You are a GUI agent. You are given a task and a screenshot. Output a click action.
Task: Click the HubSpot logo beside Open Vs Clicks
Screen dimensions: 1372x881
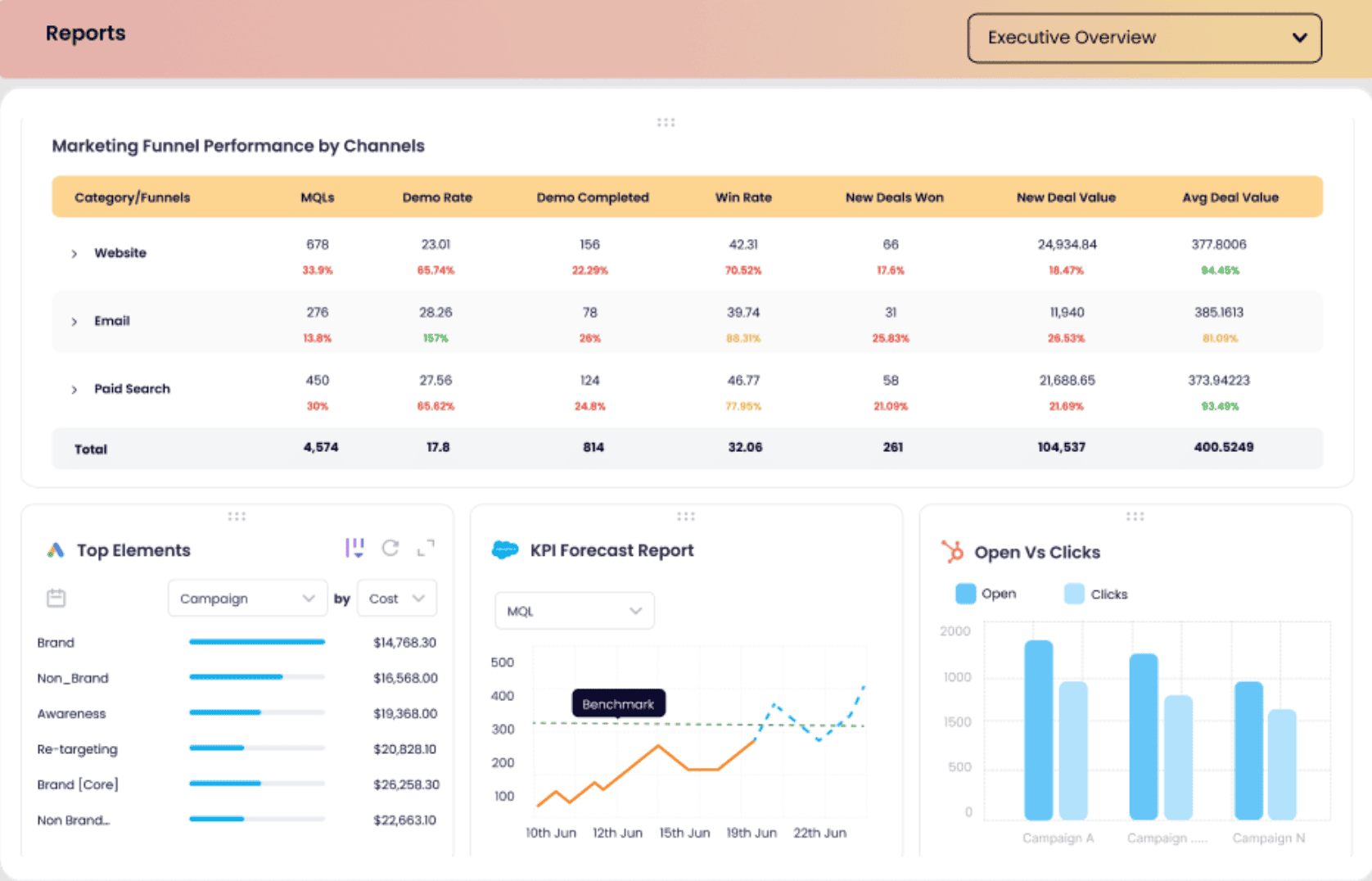(x=952, y=552)
